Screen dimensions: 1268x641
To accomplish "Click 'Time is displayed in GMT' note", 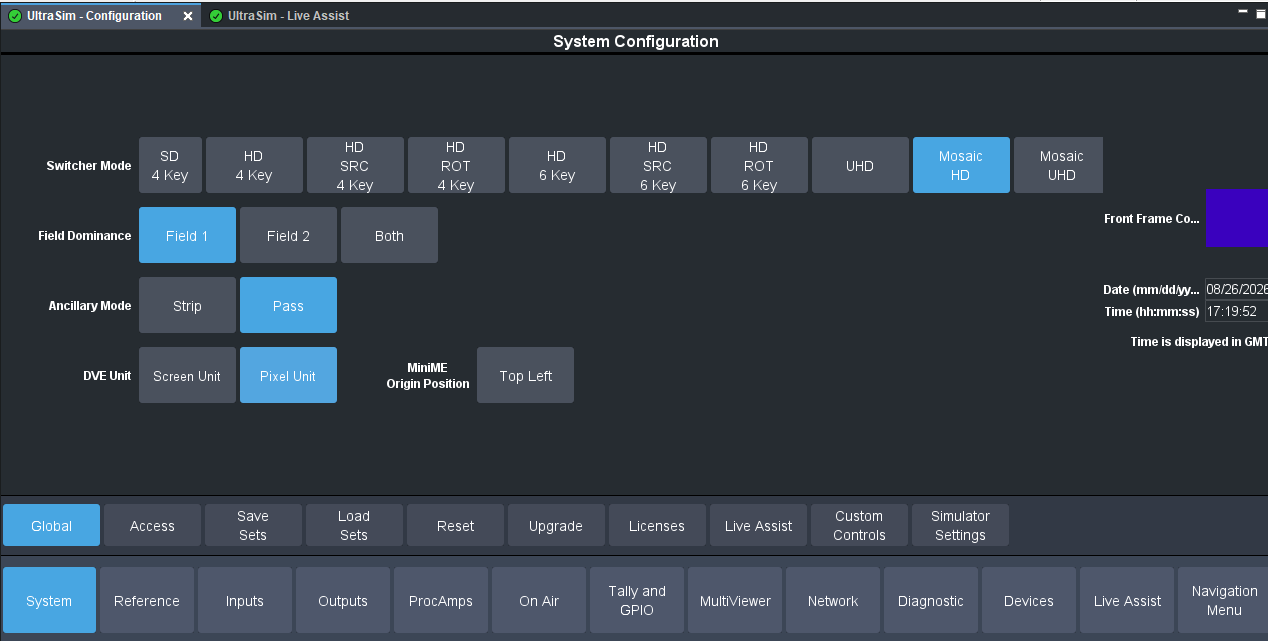I will pos(1199,342).
